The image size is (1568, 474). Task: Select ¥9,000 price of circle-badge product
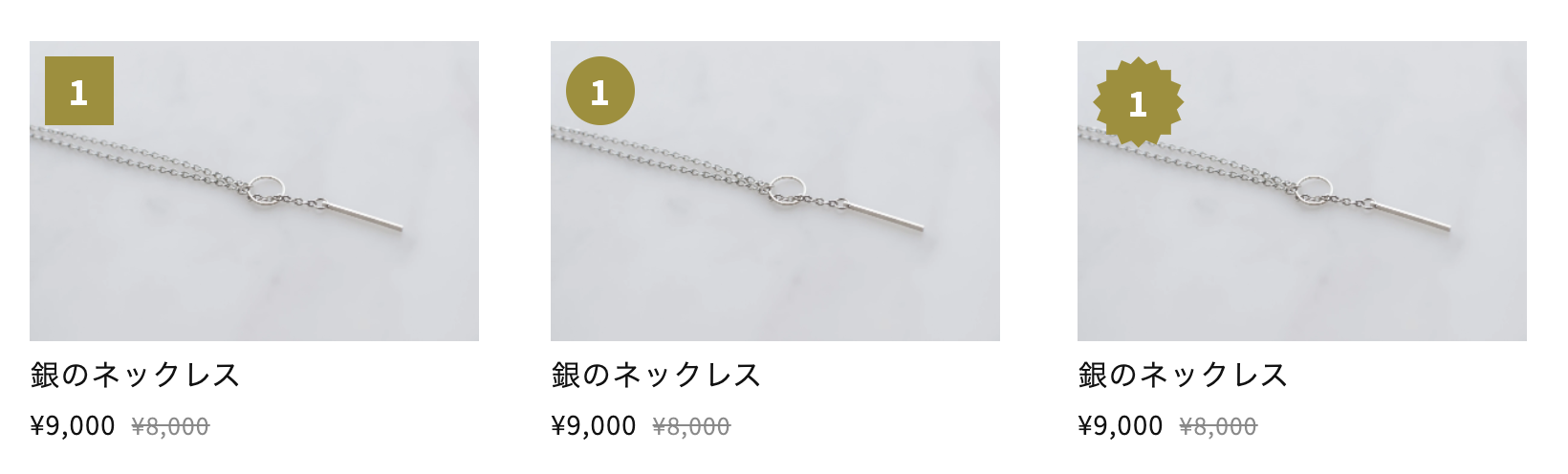click(x=594, y=425)
